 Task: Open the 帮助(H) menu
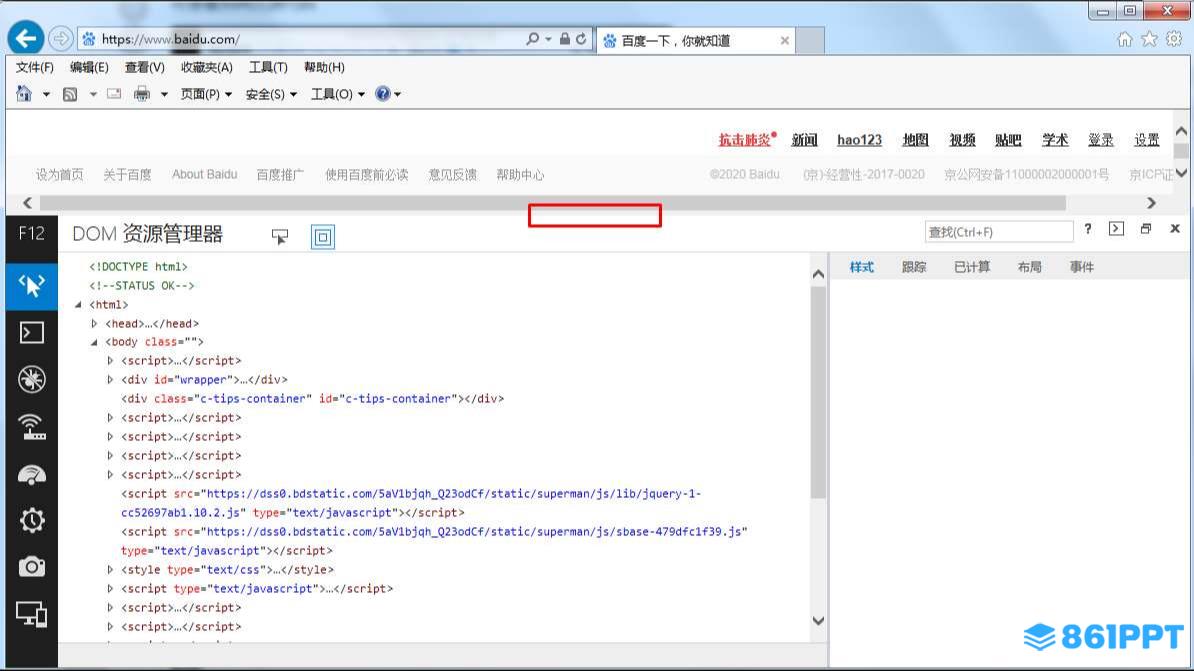(324, 67)
